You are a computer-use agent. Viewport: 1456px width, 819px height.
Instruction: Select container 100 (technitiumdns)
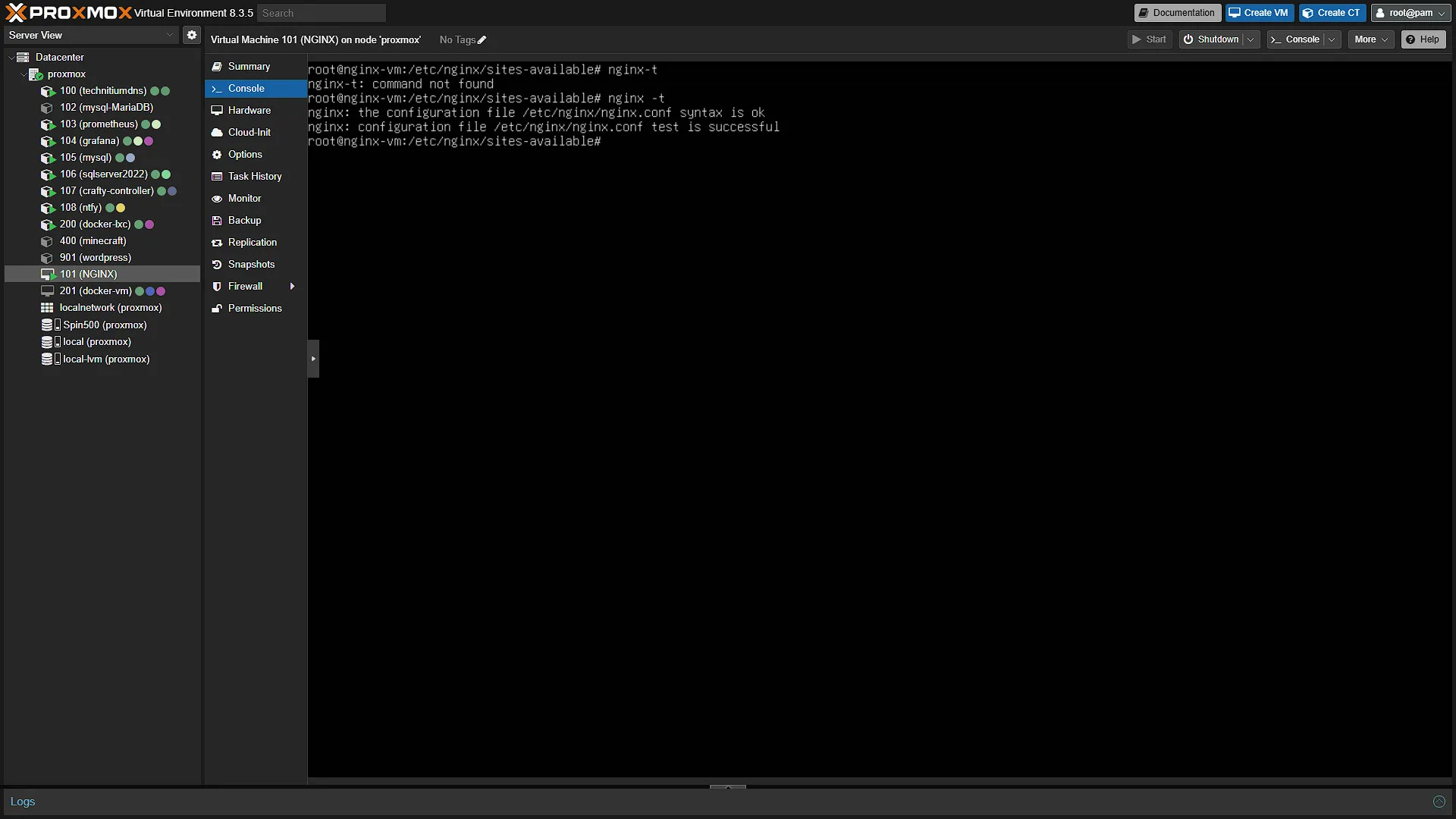pyautogui.click(x=102, y=91)
